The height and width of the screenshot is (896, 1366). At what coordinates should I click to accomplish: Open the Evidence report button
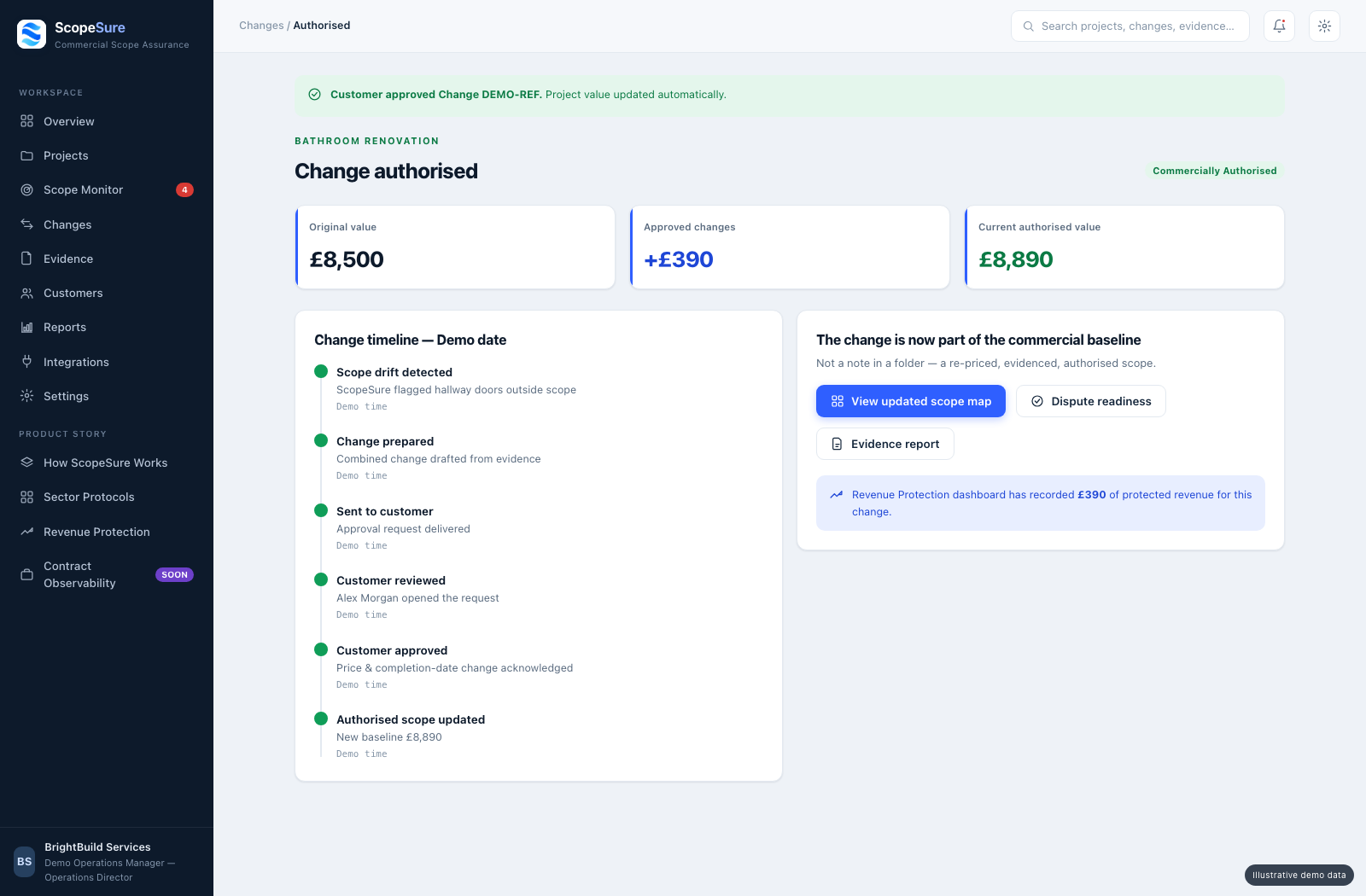885,444
